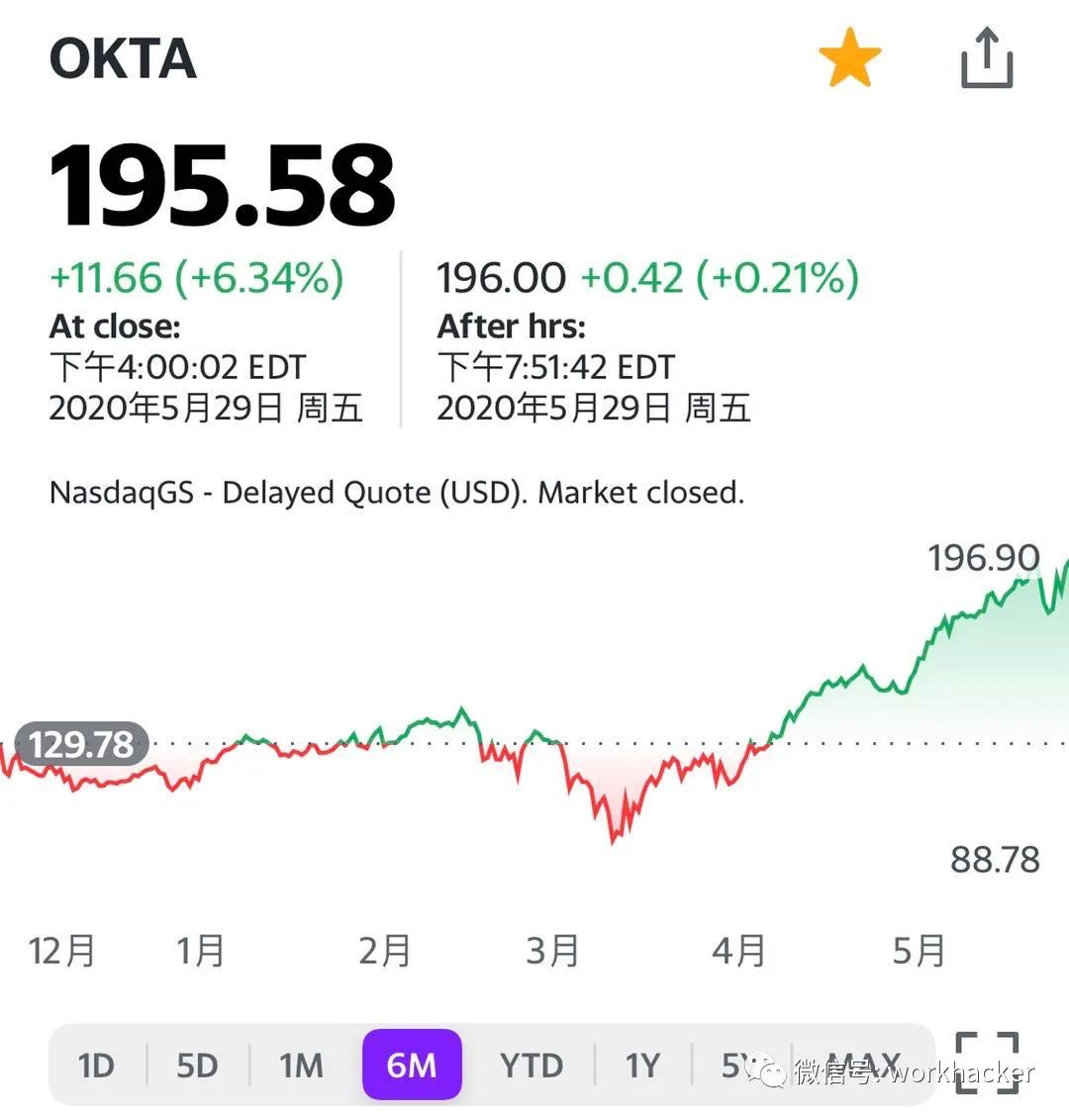Switch to MAX chart range
This screenshot has height=1120, width=1069.
(863, 1066)
